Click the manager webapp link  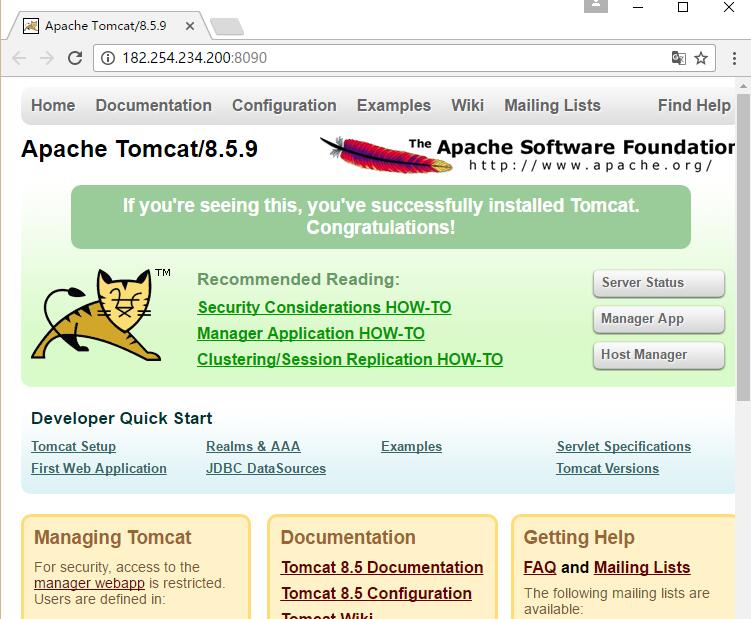(x=90, y=584)
